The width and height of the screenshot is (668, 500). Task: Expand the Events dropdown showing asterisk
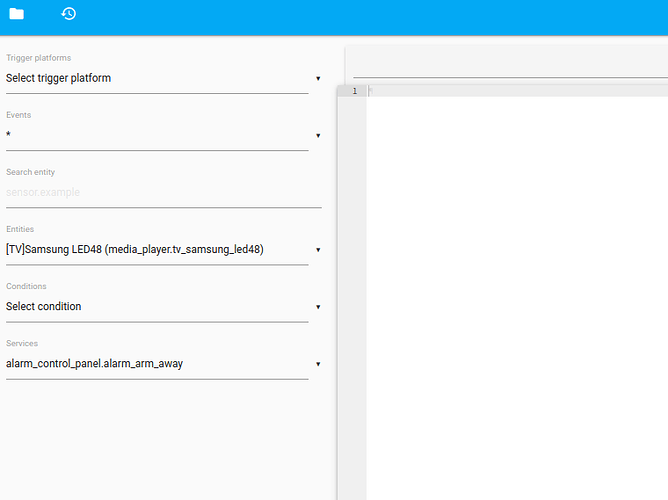pyautogui.click(x=164, y=135)
